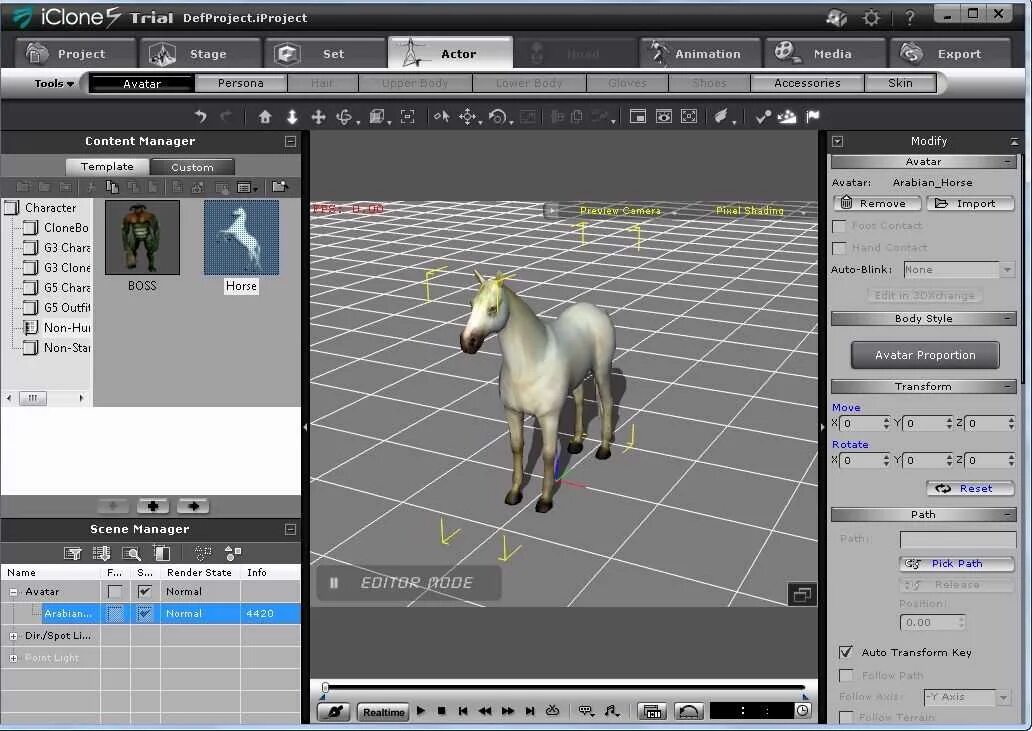This screenshot has width=1032, height=731.
Task: Open the Custom tab in Content Manager
Action: [192, 167]
